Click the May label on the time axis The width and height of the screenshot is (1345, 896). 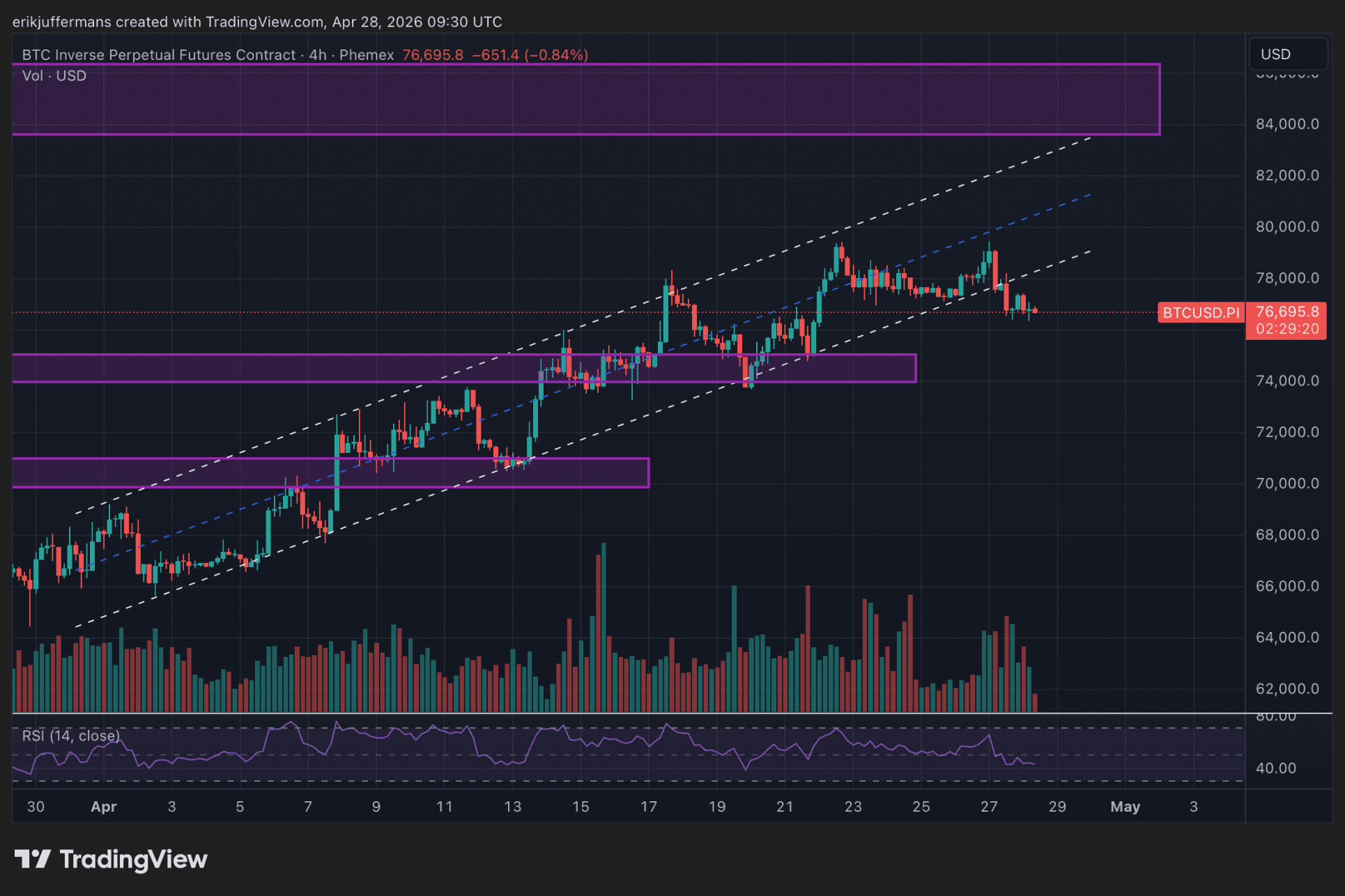(1125, 807)
